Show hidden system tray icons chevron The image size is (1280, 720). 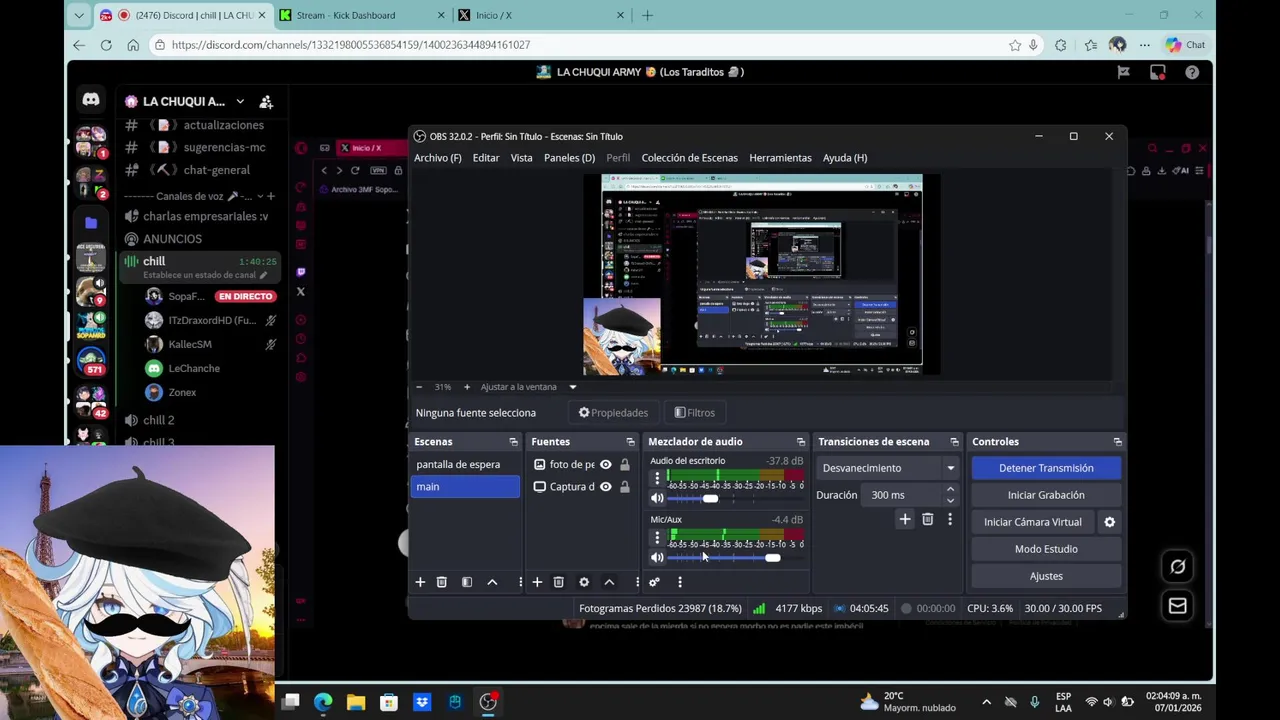(986, 702)
